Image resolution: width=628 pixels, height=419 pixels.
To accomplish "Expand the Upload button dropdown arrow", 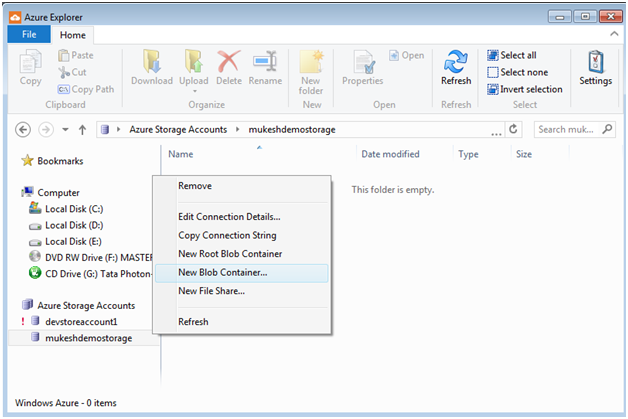I will pyautogui.click(x=195, y=91).
